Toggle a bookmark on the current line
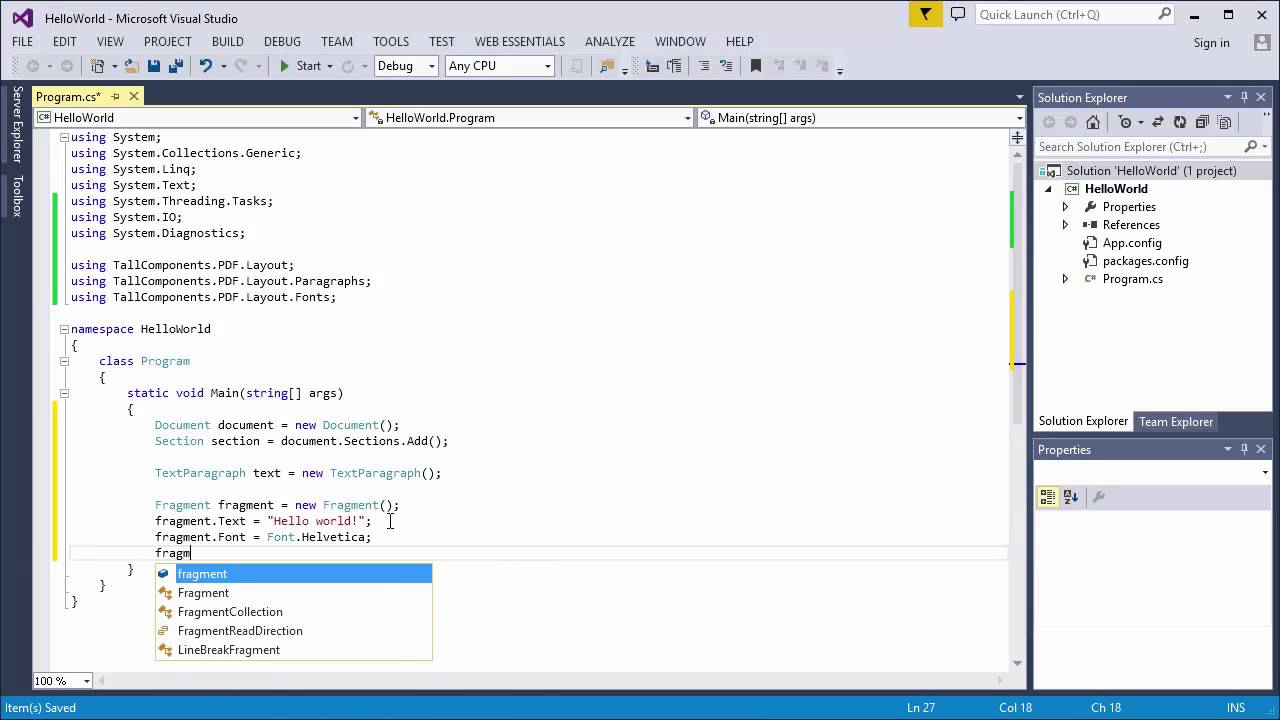This screenshot has height=720, width=1280. [x=755, y=66]
